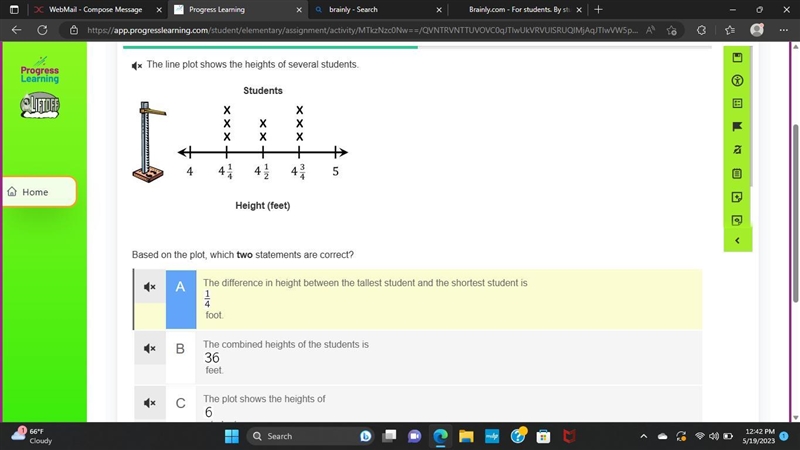The width and height of the screenshot is (800, 450).
Task: Click the Read aloud icon in address bar
Action: pyautogui.click(x=650, y=30)
